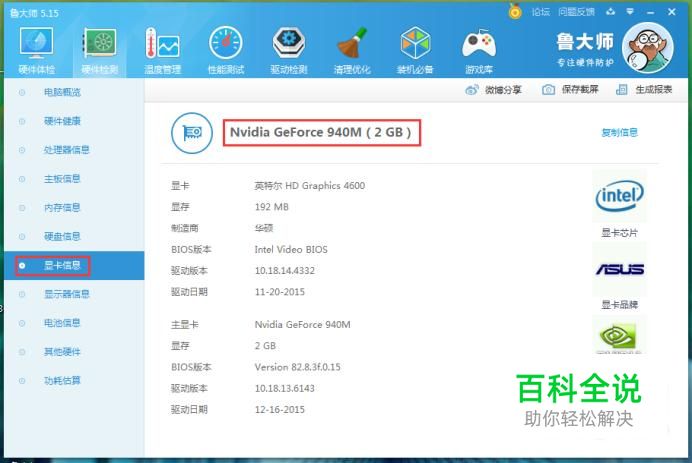Viewport: 692px width, 463px height.
Task: Select 电脑概览 in the sidebar
Action: [62, 92]
